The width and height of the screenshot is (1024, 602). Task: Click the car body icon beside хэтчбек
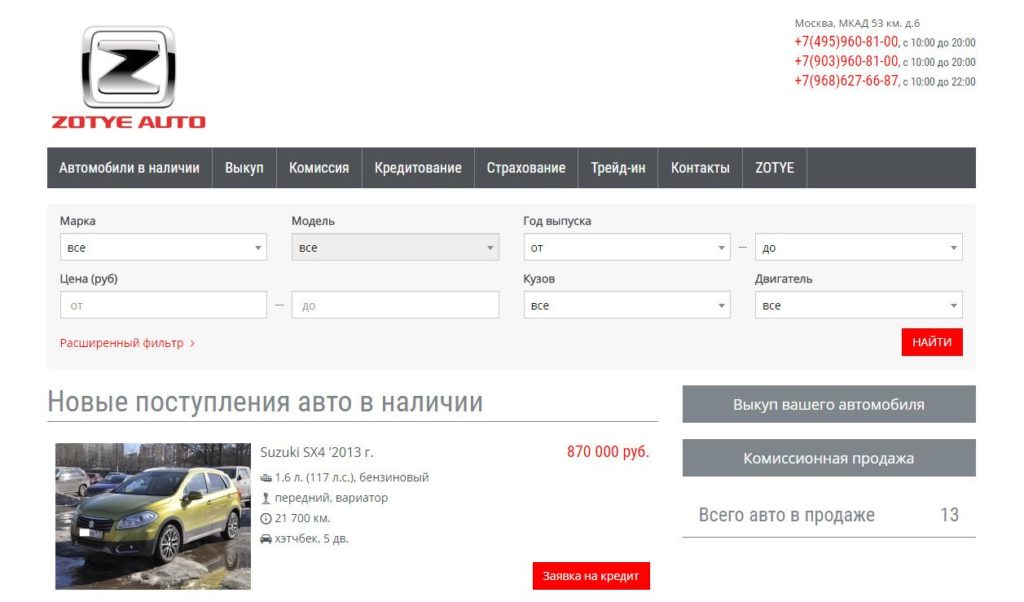pyautogui.click(x=266, y=539)
